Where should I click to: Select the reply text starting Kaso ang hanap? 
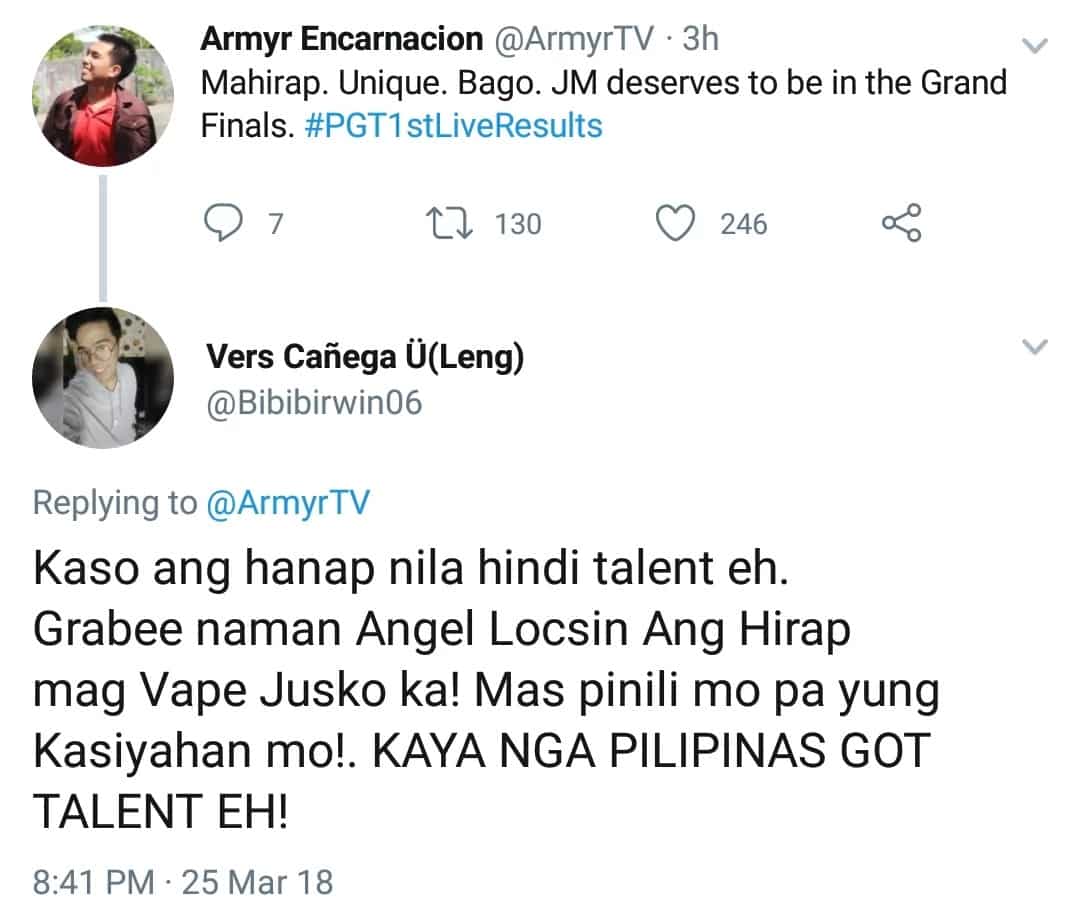point(487,689)
